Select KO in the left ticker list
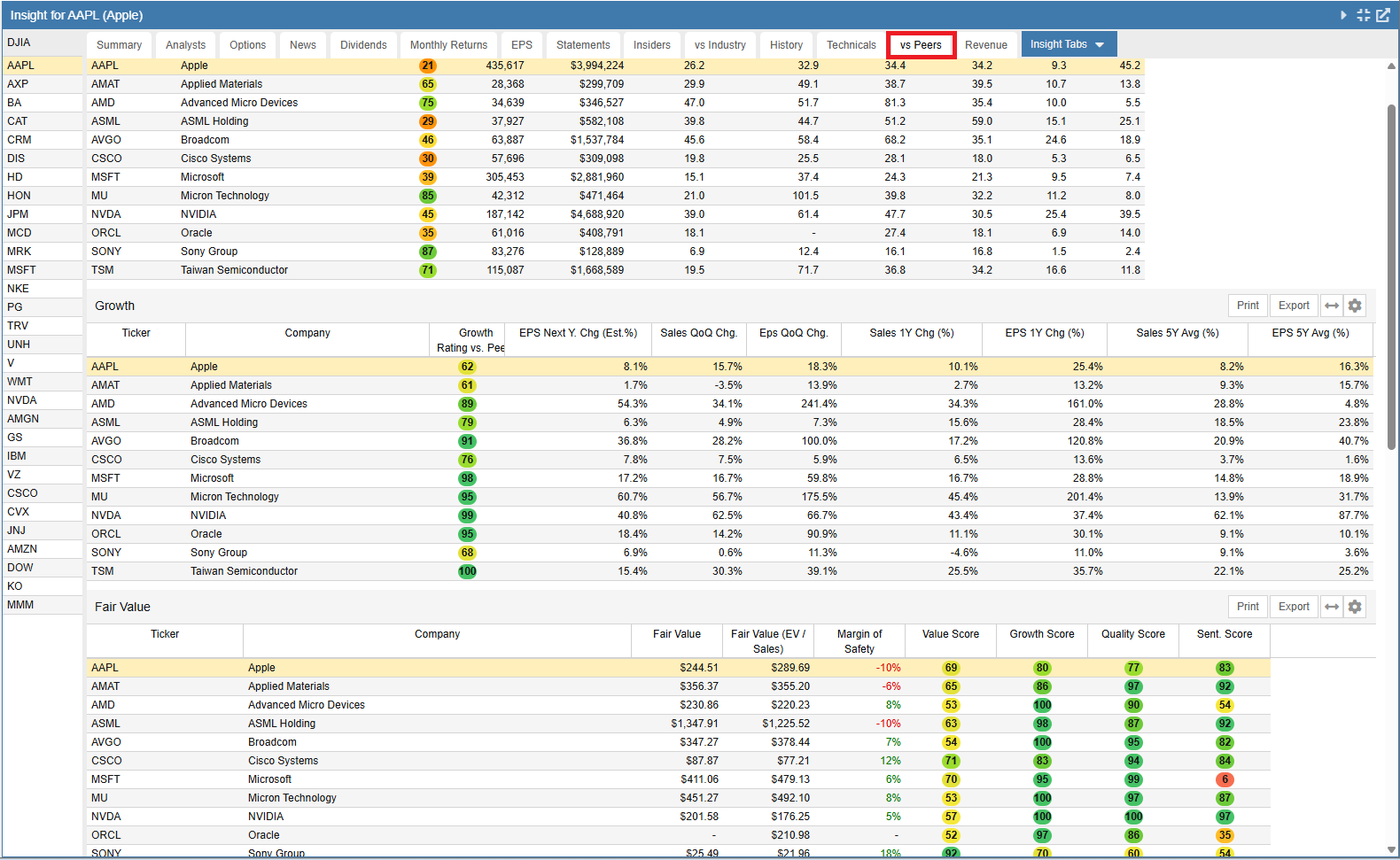 pos(43,586)
